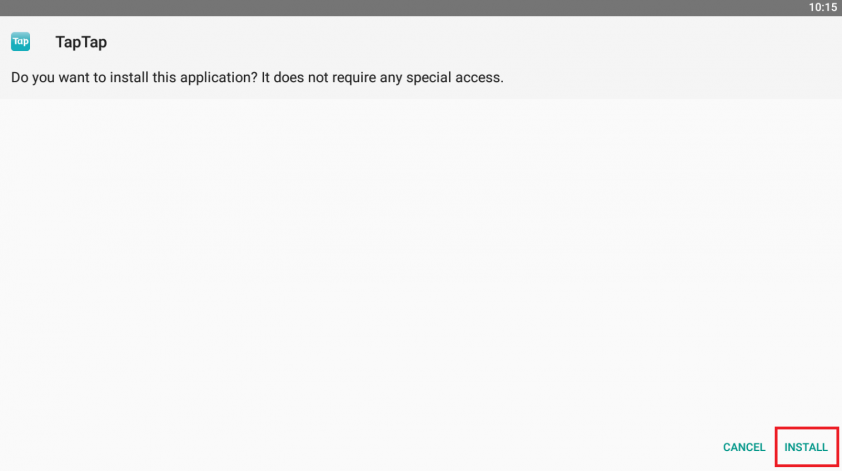Tap the teal Tap logo icon

coord(20,41)
